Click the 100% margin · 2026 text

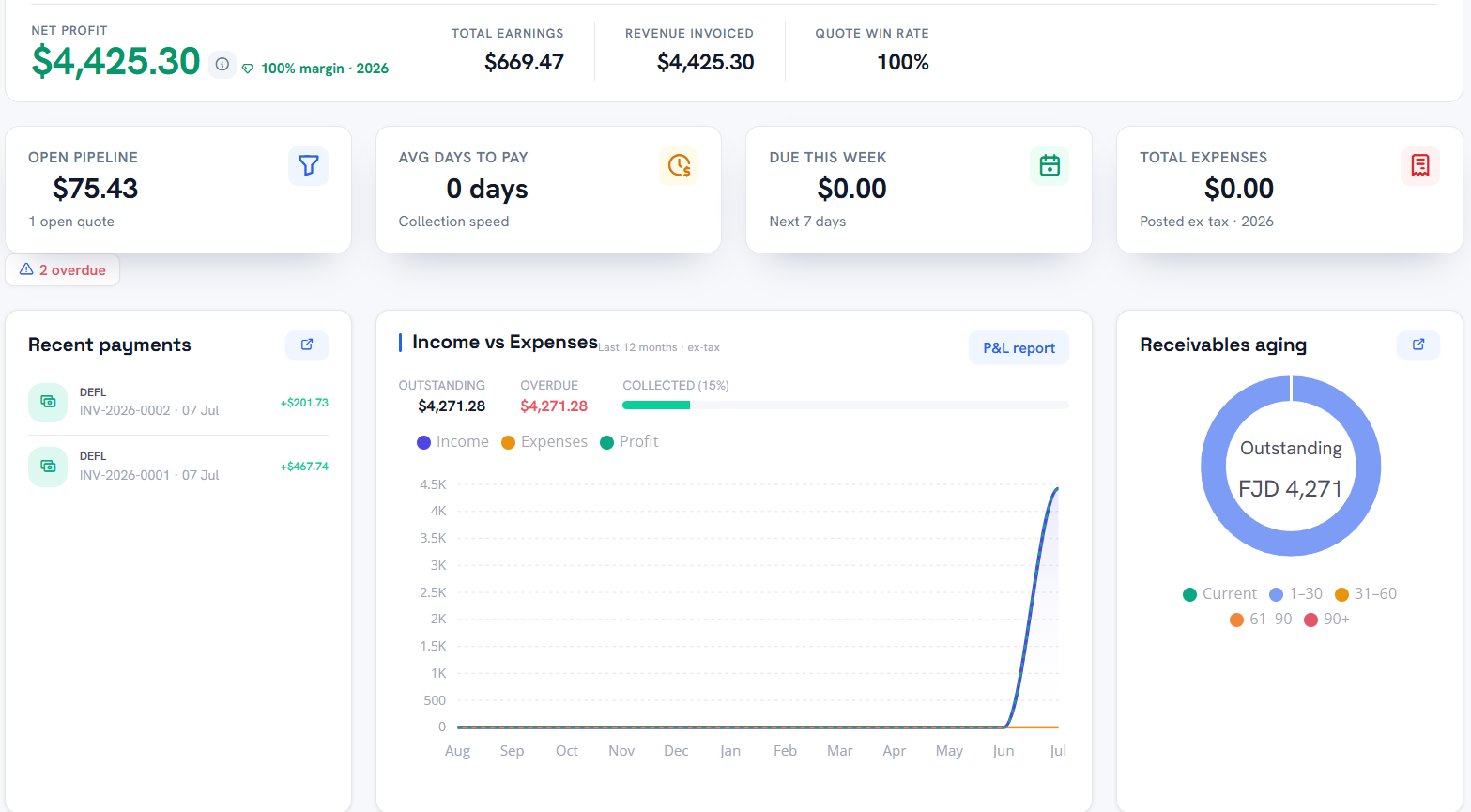point(325,69)
